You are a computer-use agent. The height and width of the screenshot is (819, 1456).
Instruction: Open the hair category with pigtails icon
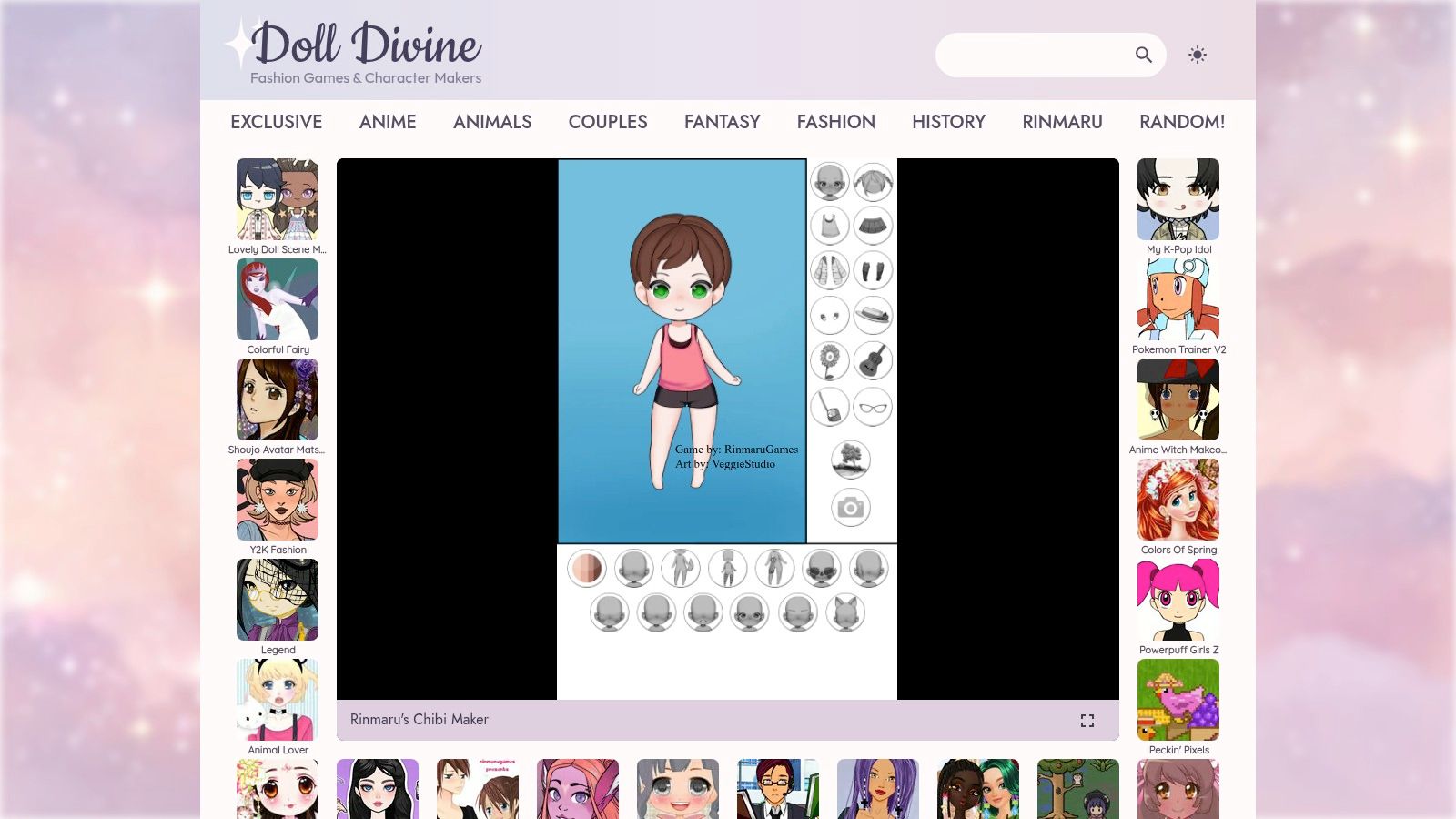point(873,182)
